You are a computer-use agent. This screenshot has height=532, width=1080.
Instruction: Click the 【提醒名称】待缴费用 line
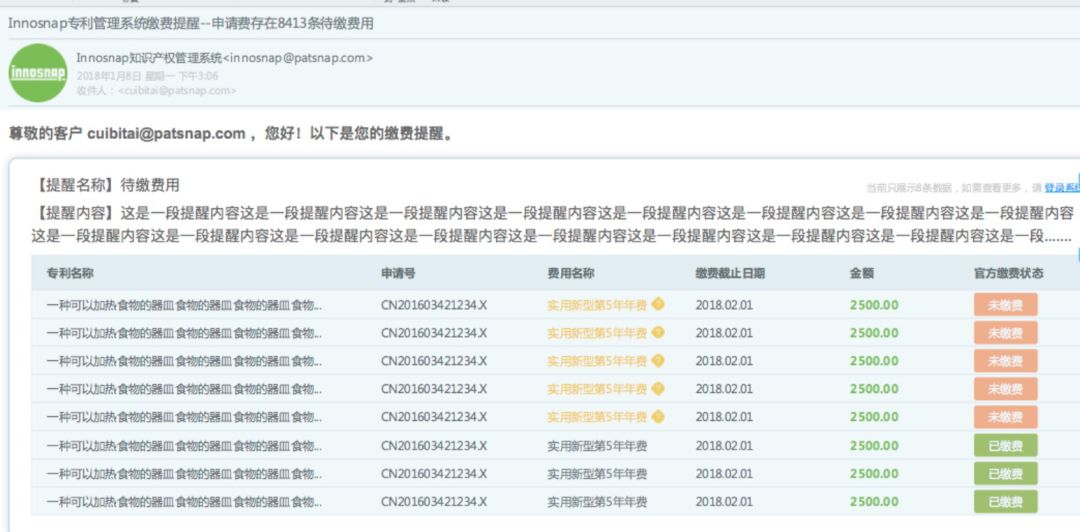point(108,185)
